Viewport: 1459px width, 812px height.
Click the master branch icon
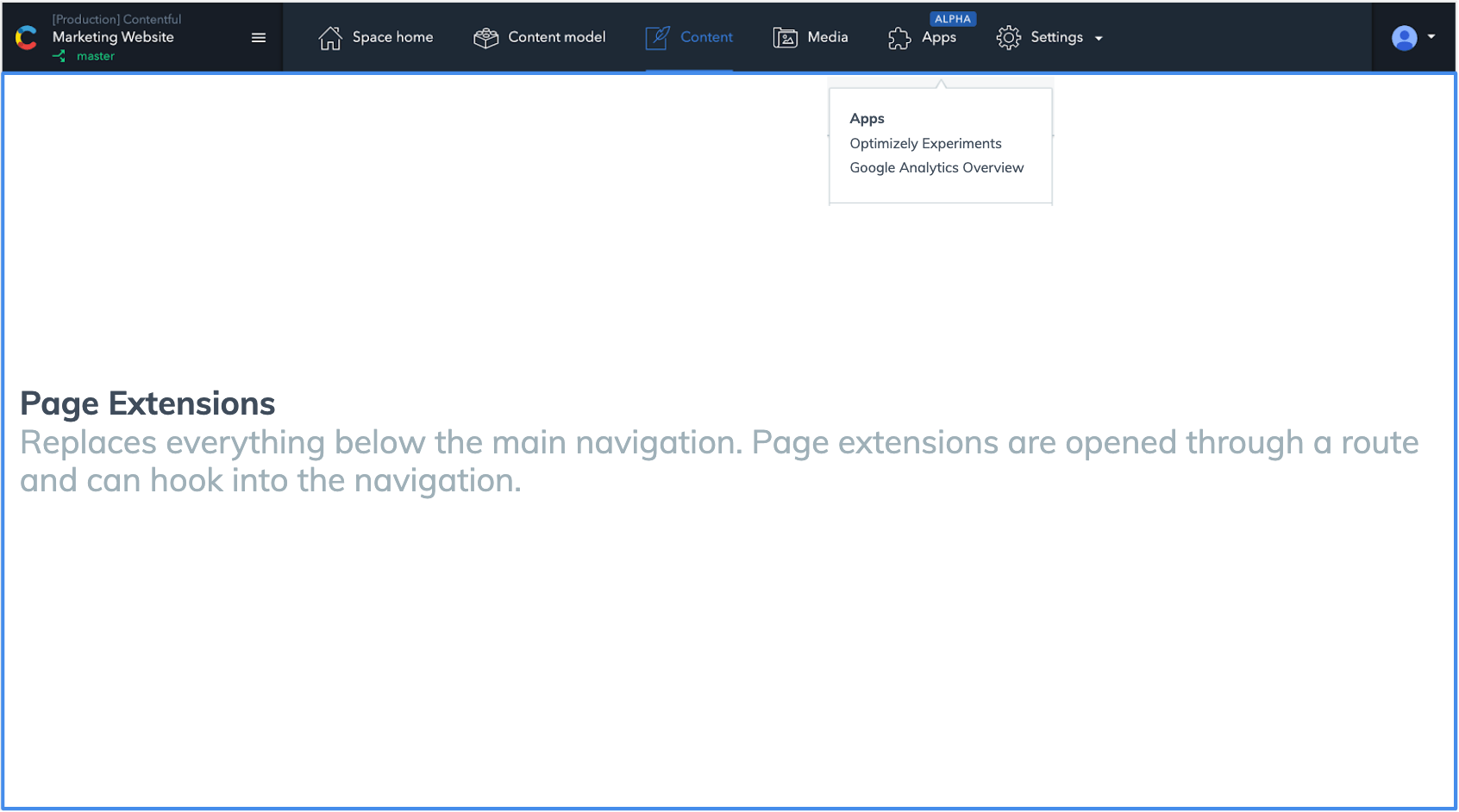(x=59, y=55)
